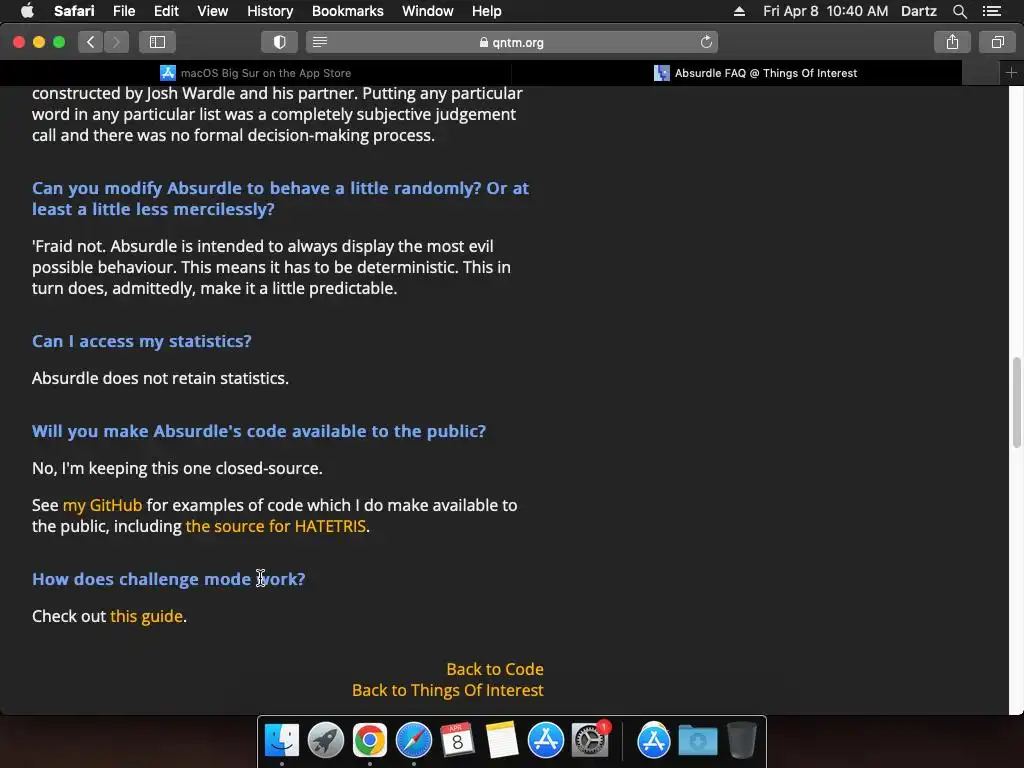The width and height of the screenshot is (1024, 768).
Task: Switch to macOS Big Sur App Store tab
Action: tap(255, 73)
